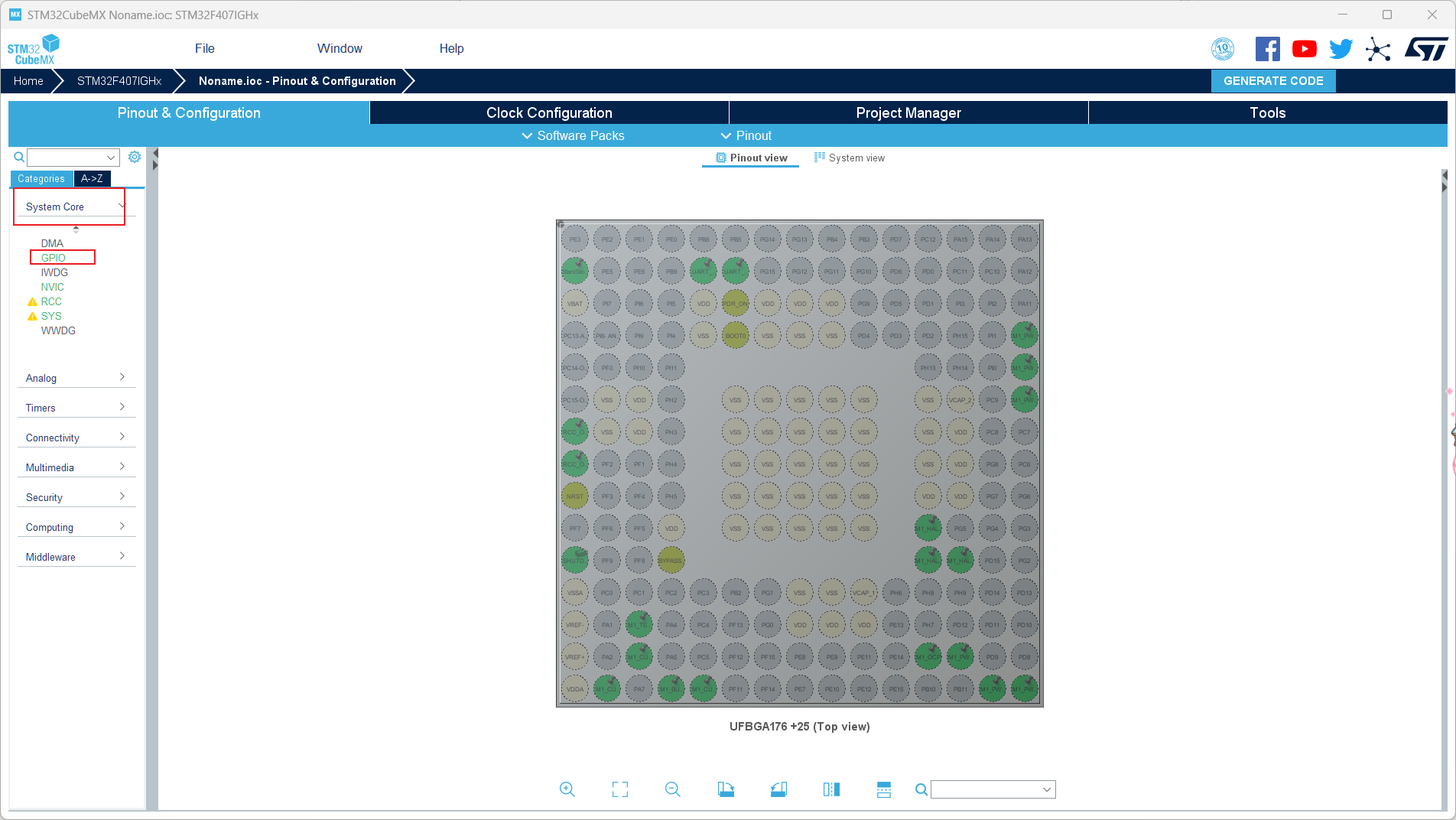Click the STM32CubeMX logo
The height and width of the screenshot is (820, 1456).
coord(34,50)
